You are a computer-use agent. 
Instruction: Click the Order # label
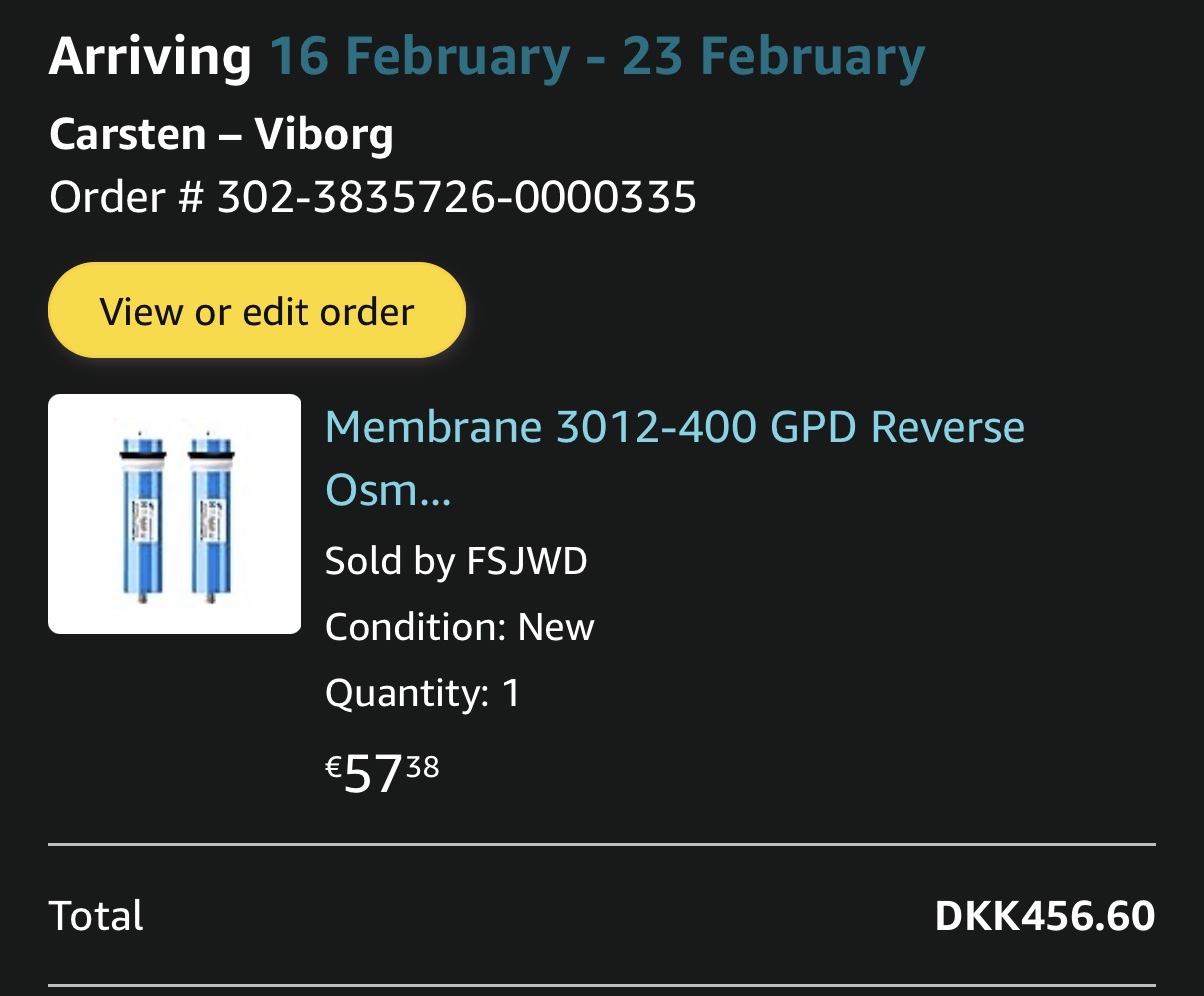pyautogui.click(x=126, y=197)
